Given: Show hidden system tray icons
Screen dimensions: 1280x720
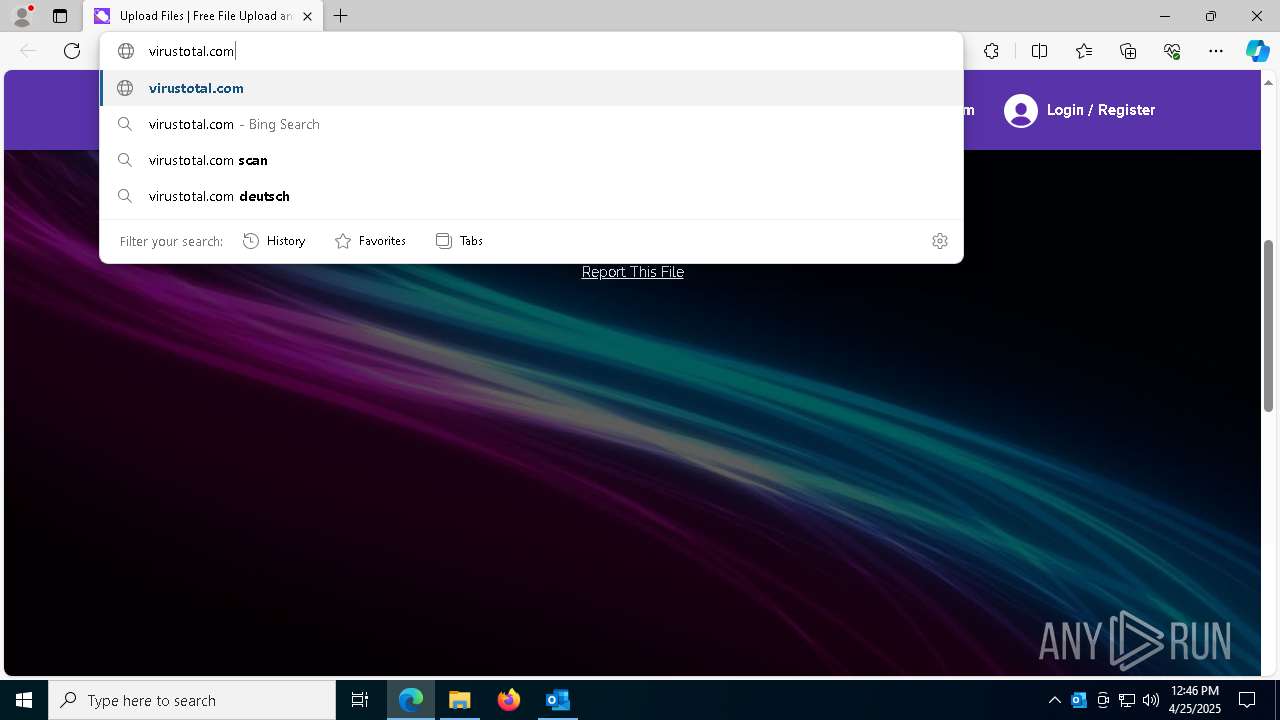Looking at the screenshot, I should tap(1054, 700).
